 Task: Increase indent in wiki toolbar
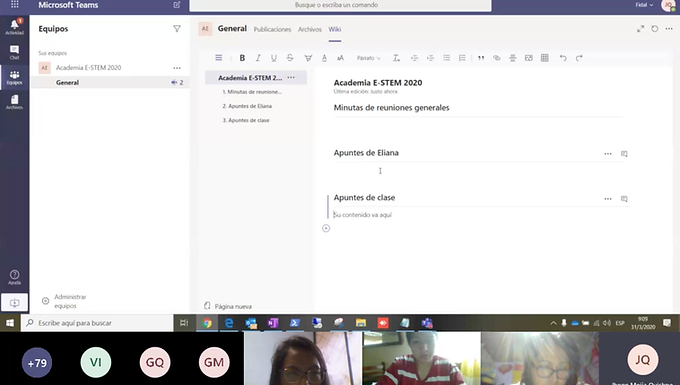(430, 58)
